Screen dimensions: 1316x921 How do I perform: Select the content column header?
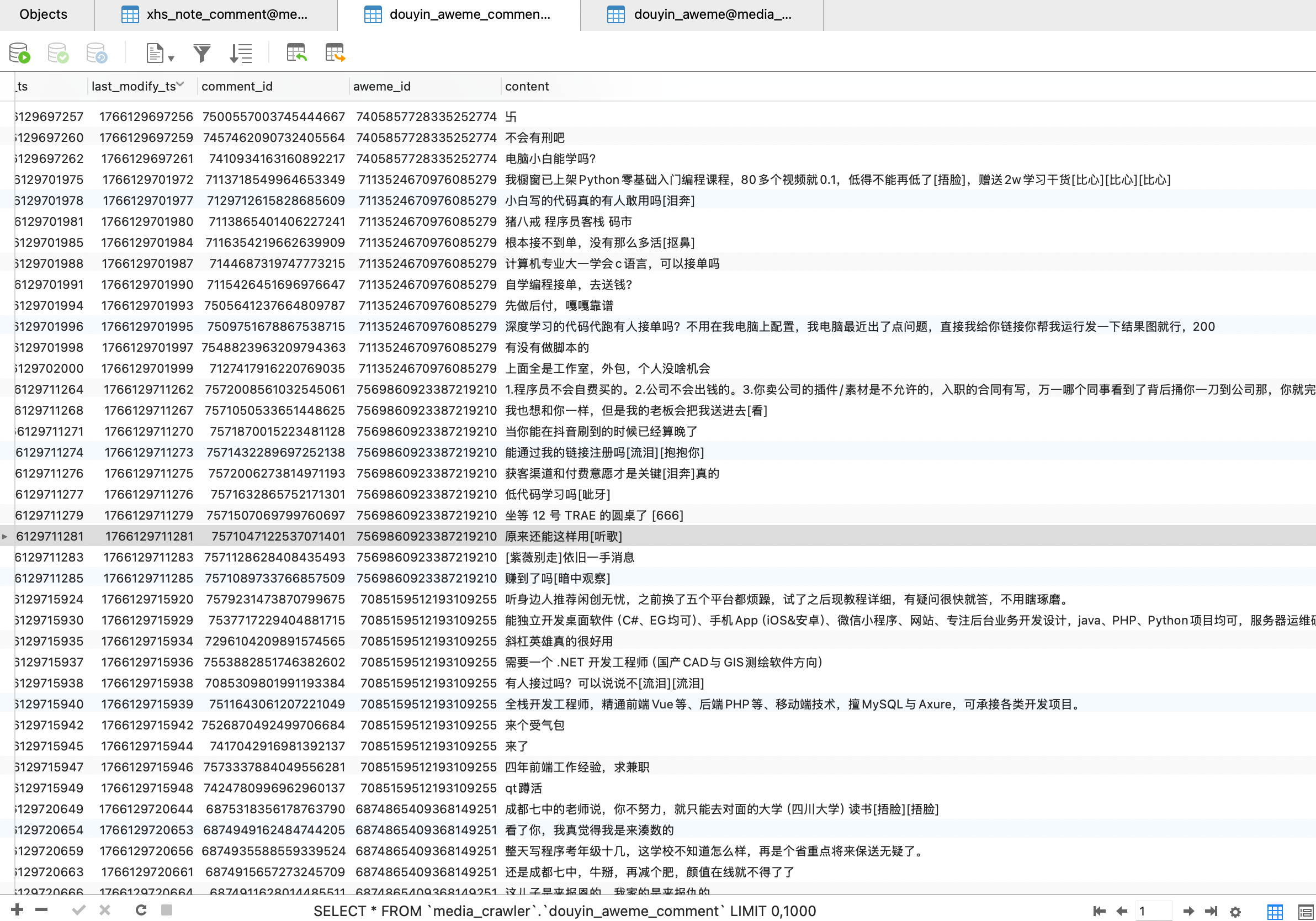(527, 86)
